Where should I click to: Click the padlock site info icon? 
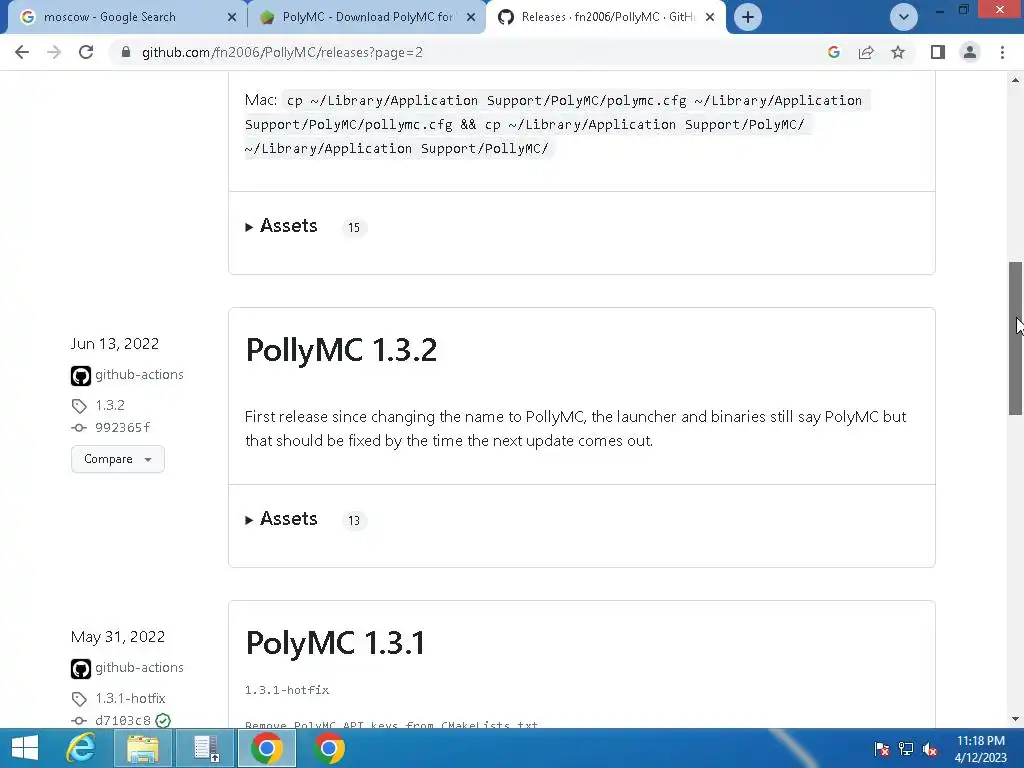pos(126,52)
